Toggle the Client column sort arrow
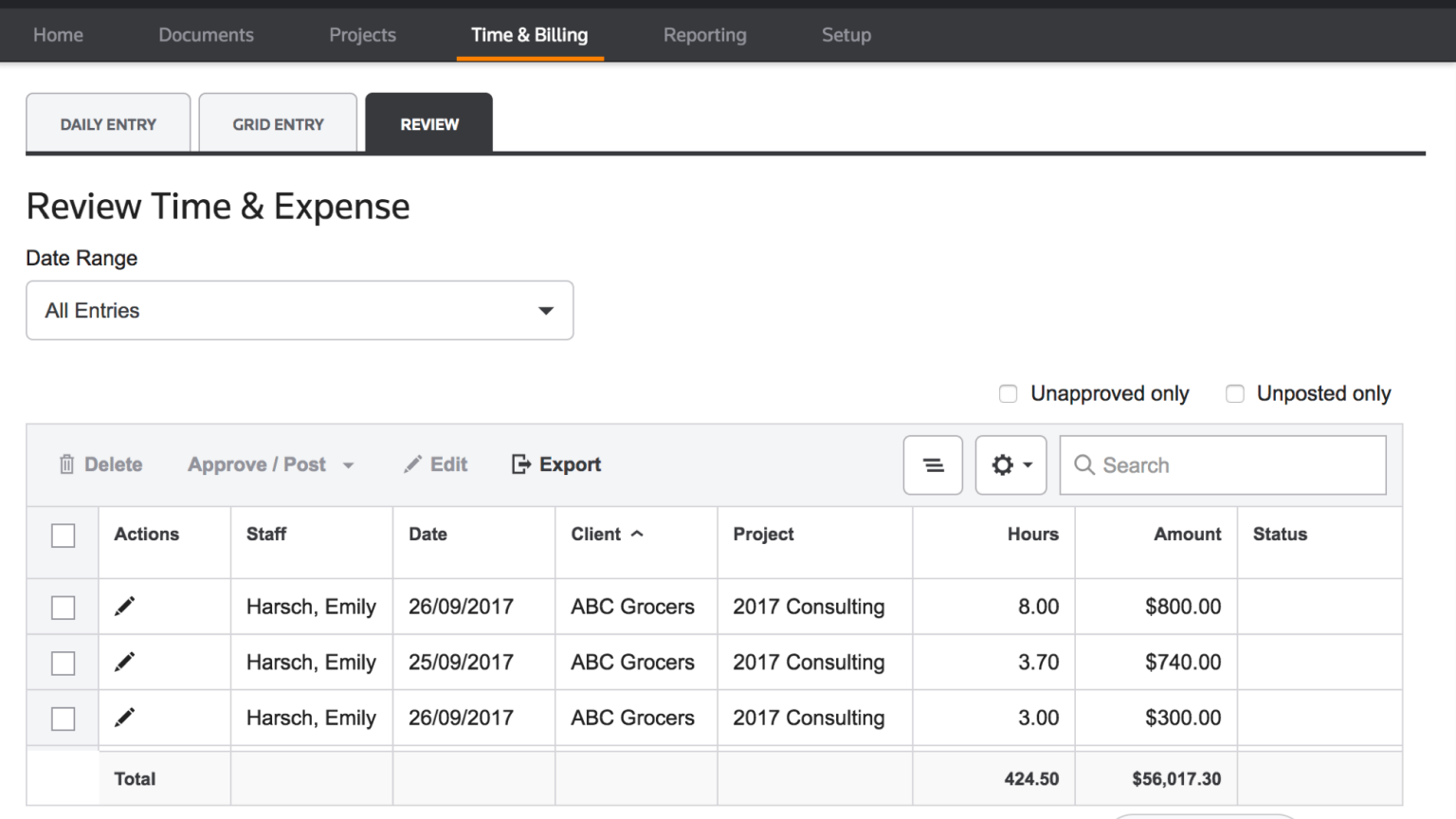Screen dimensions: 1456x819 [636, 533]
